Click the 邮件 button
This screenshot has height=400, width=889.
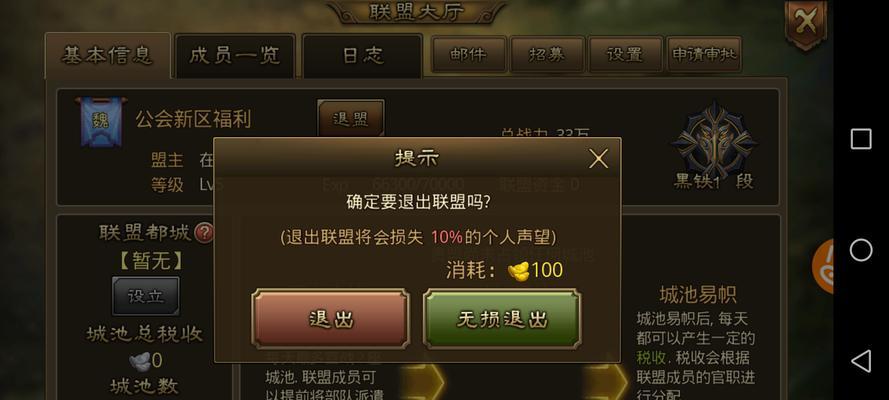click(x=468, y=54)
